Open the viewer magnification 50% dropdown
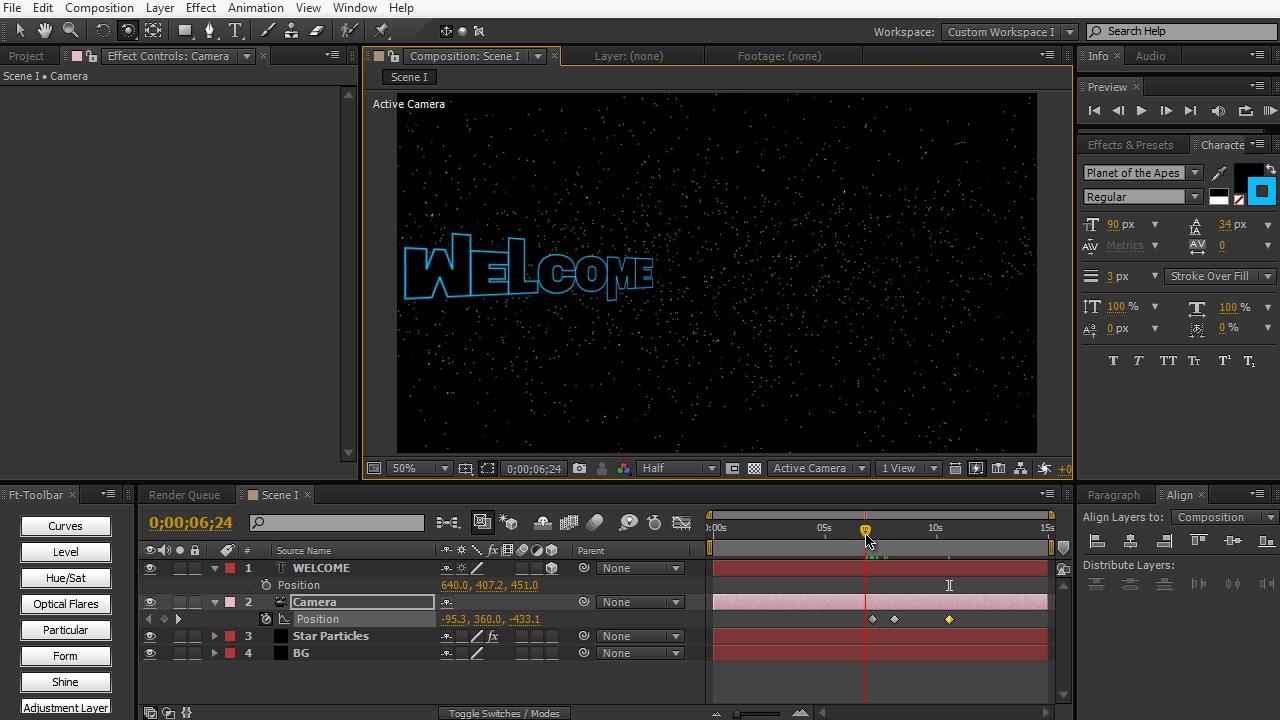Screen dimensions: 1280x720 click(x=420, y=468)
